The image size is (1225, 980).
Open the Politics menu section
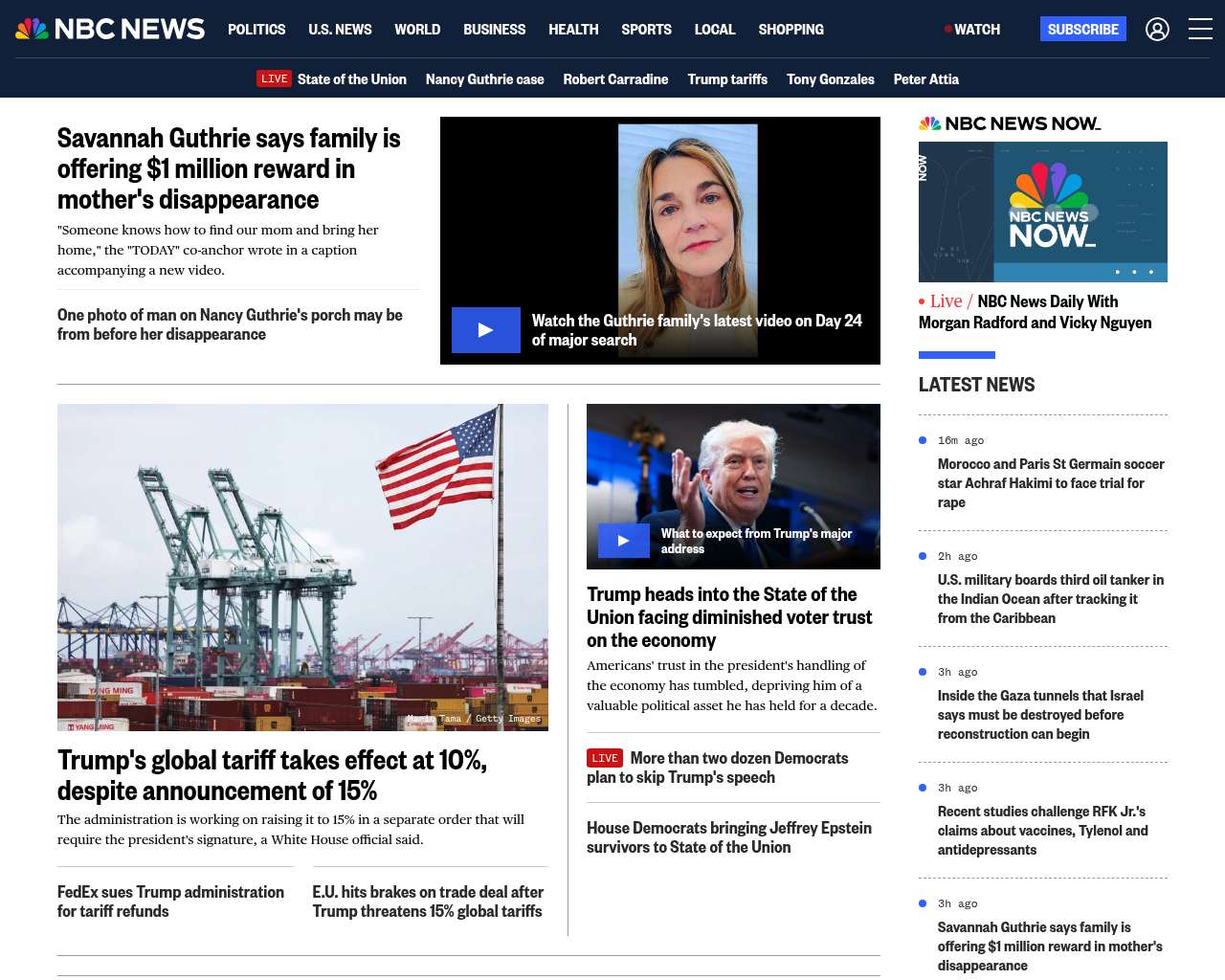coord(256,30)
